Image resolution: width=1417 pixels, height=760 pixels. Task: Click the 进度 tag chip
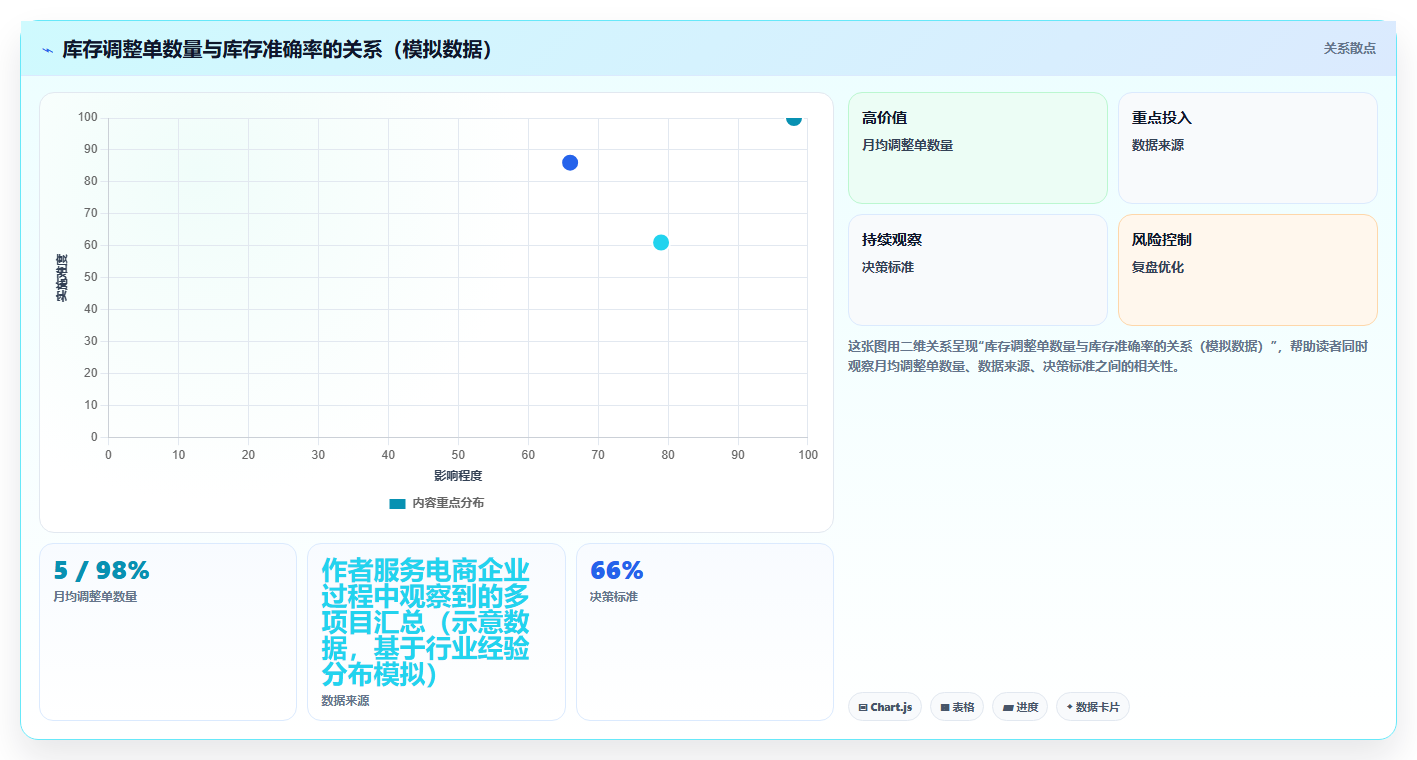click(1020, 707)
